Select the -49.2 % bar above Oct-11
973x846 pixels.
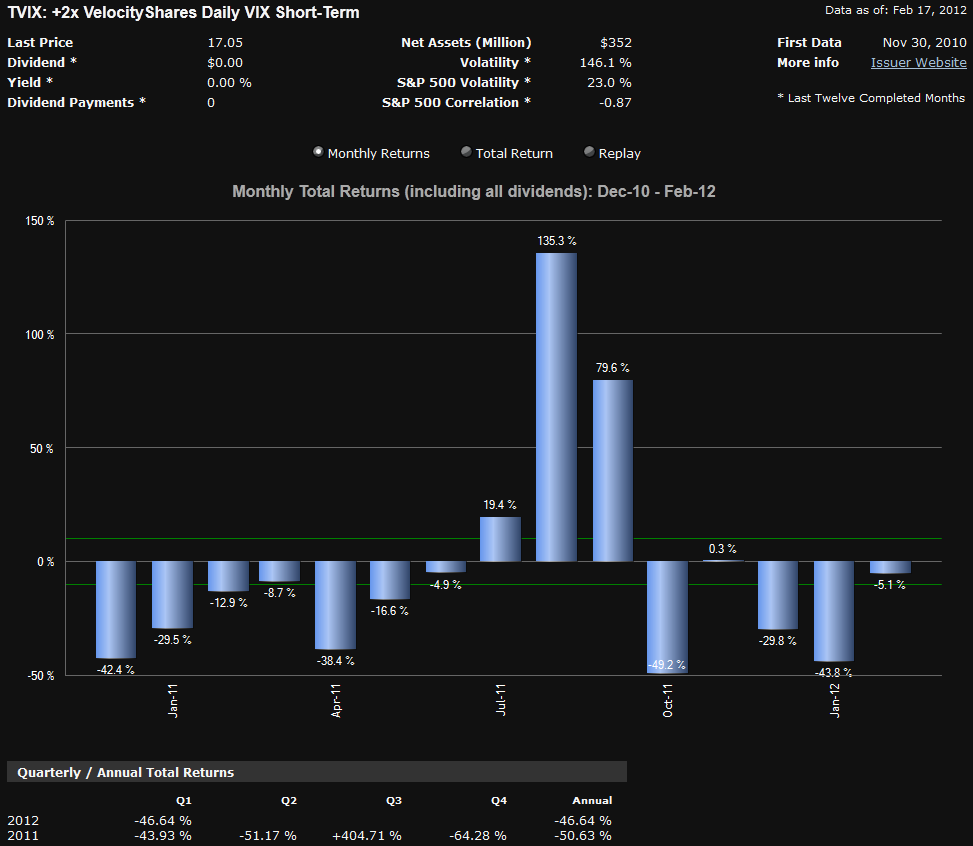(x=667, y=617)
